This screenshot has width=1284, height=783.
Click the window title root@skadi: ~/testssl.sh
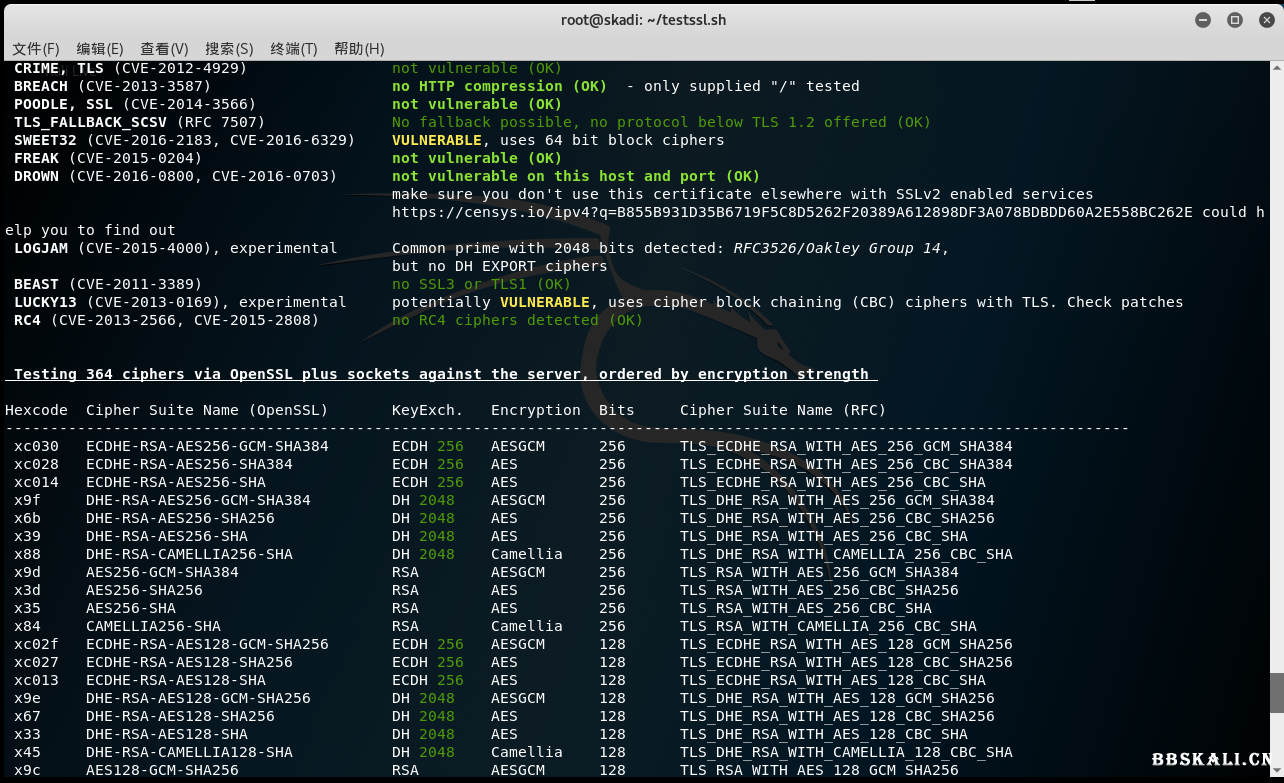[643, 19]
